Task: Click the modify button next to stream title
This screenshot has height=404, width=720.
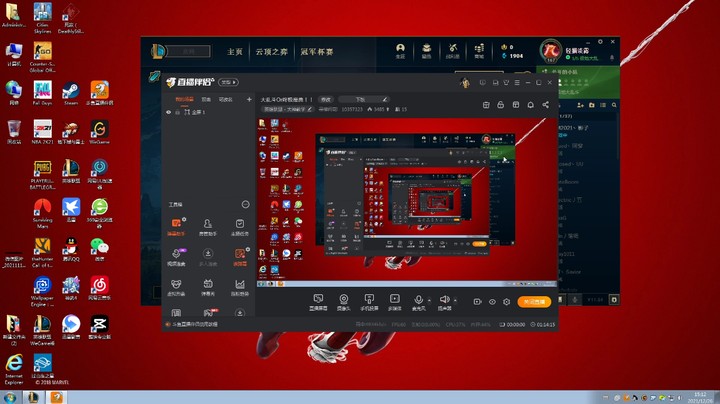Action: 326,99
